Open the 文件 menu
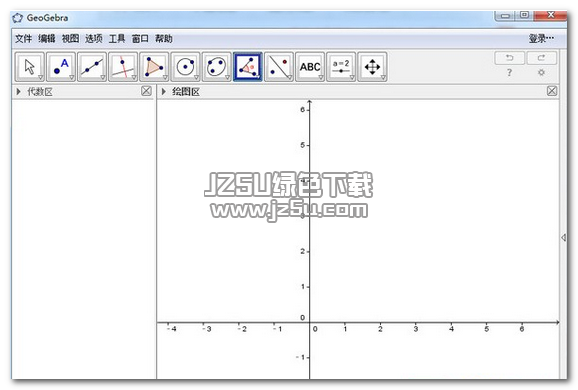Screen dimensions: 578x390 point(23,38)
